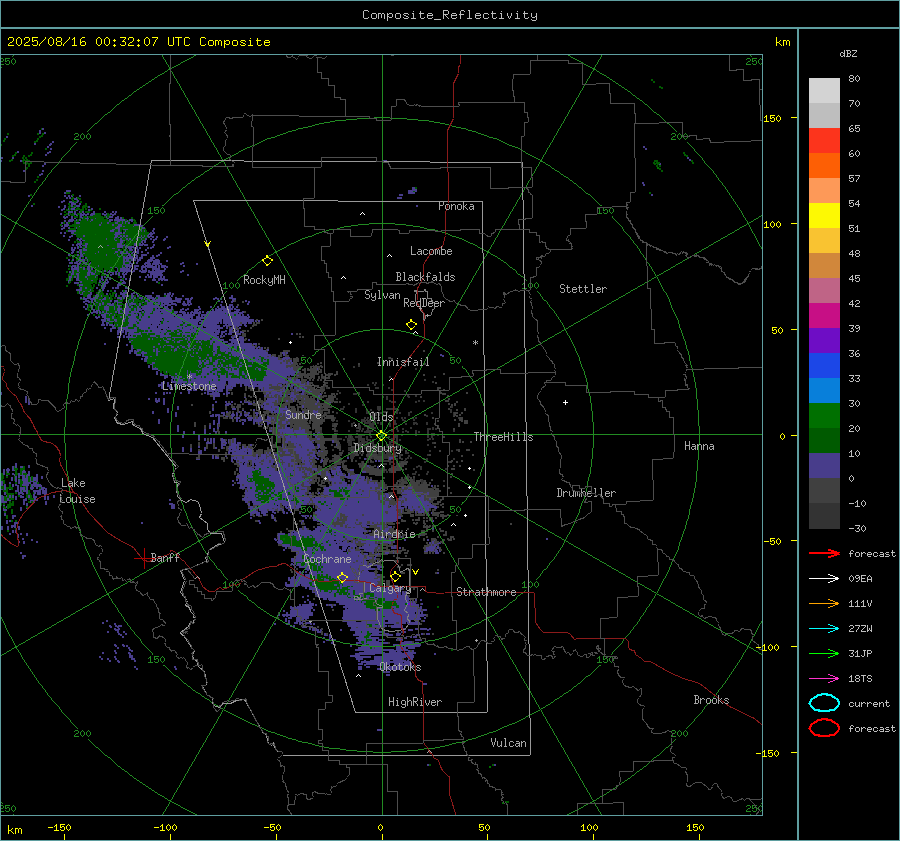Select the 51 dBZ yellow color swatch
This screenshot has width=900, height=841.
(x=824, y=216)
